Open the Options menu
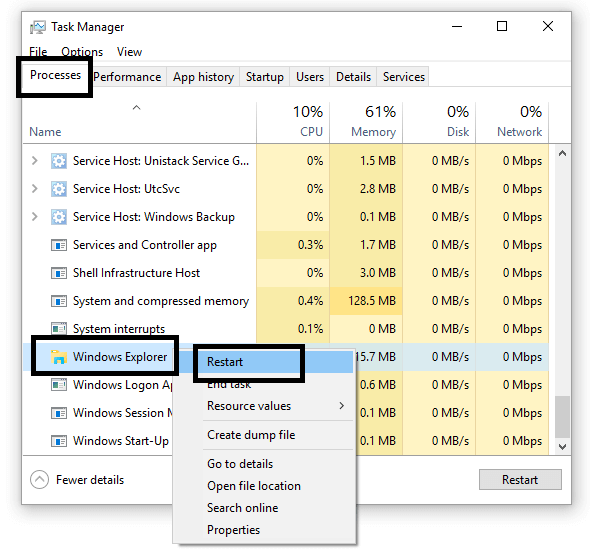 pyautogui.click(x=82, y=52)
